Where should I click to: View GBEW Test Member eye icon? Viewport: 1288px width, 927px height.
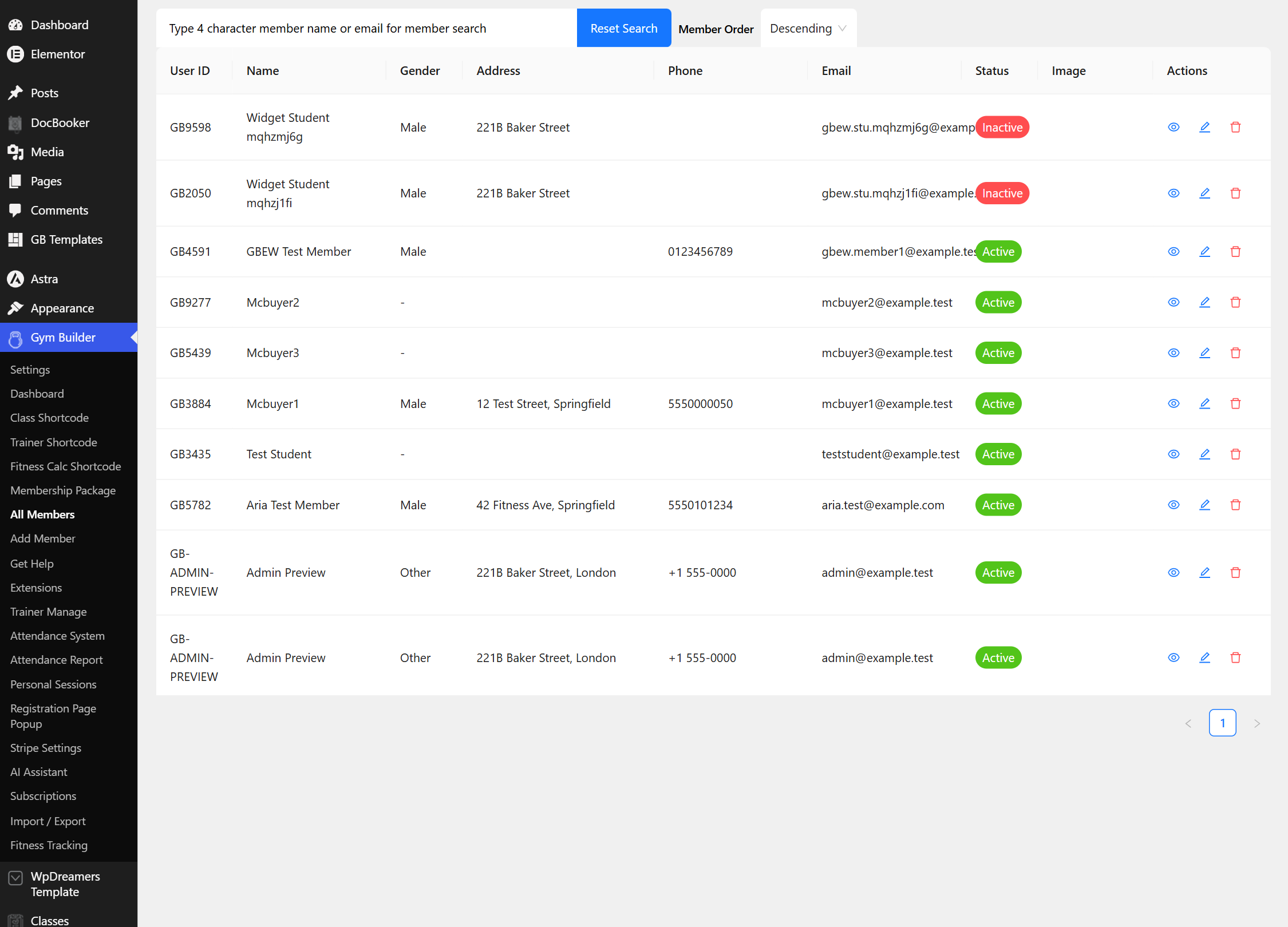1174,252
